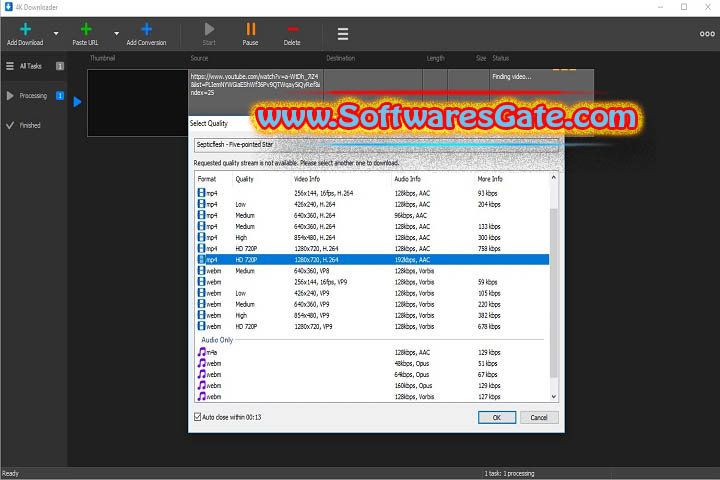The height and width of the screenshot is (480, 720).
Task: Click the quality list scrollbar thumb
Action: coord(554,292)
